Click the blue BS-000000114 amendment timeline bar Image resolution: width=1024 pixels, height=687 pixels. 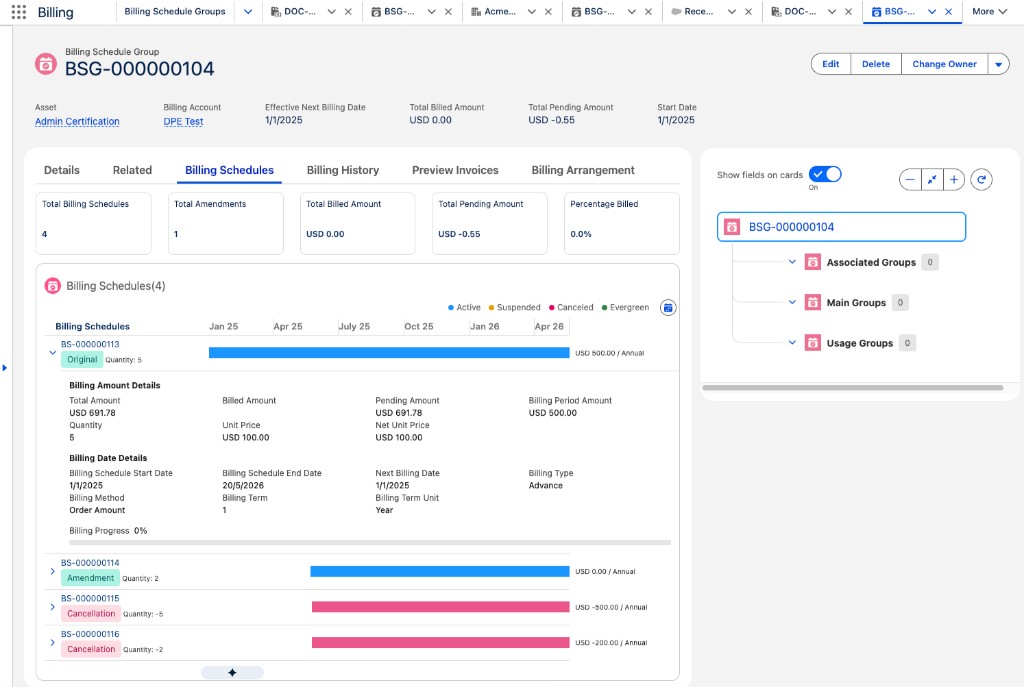(x=440, y=571)
